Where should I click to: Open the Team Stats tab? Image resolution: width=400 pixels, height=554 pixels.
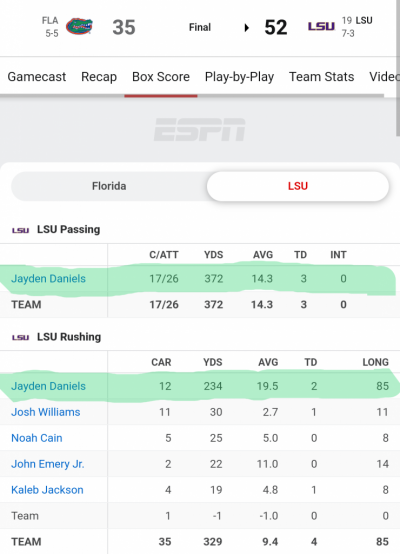click(x=322, y=77)
